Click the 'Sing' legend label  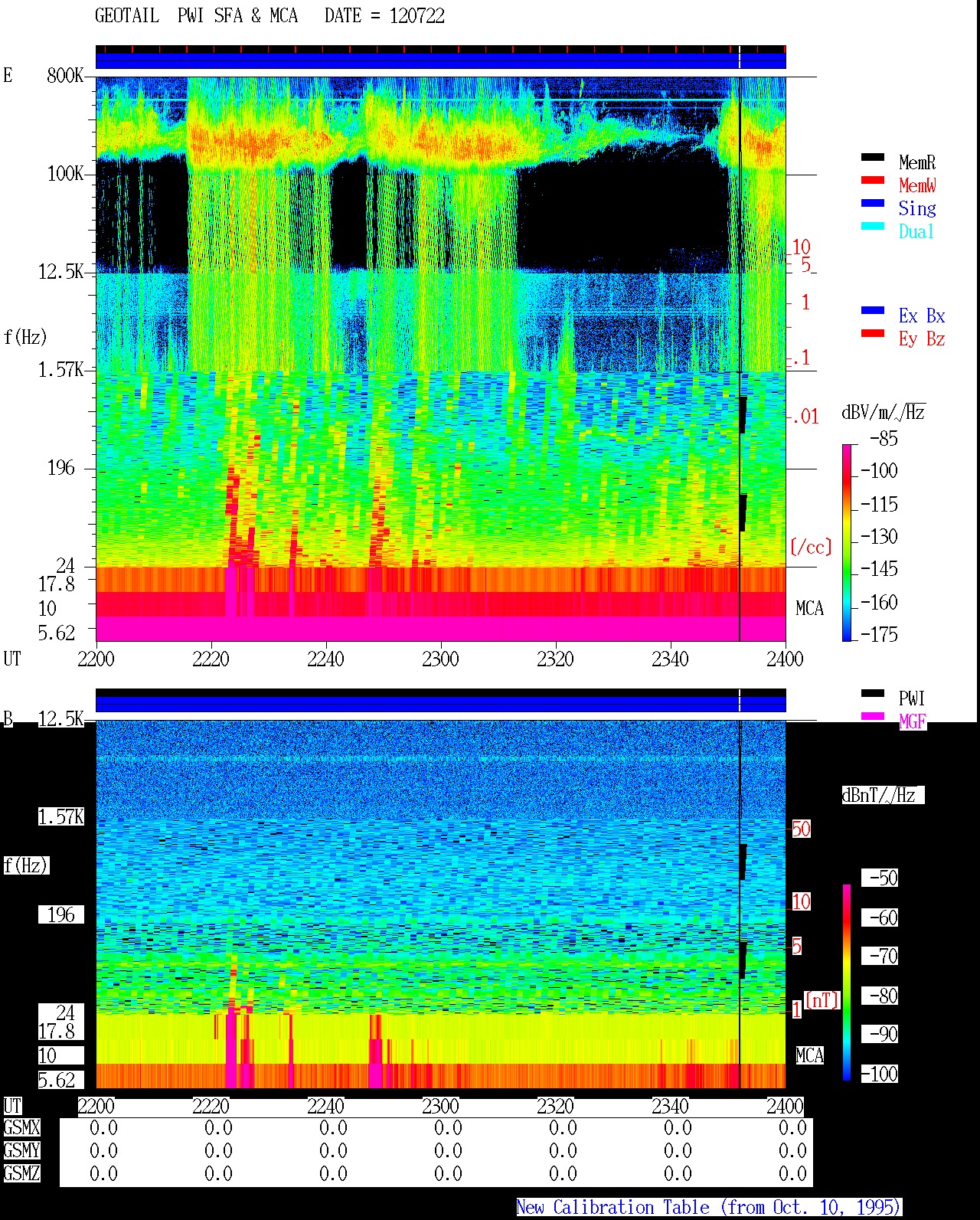tap(917, 208)
